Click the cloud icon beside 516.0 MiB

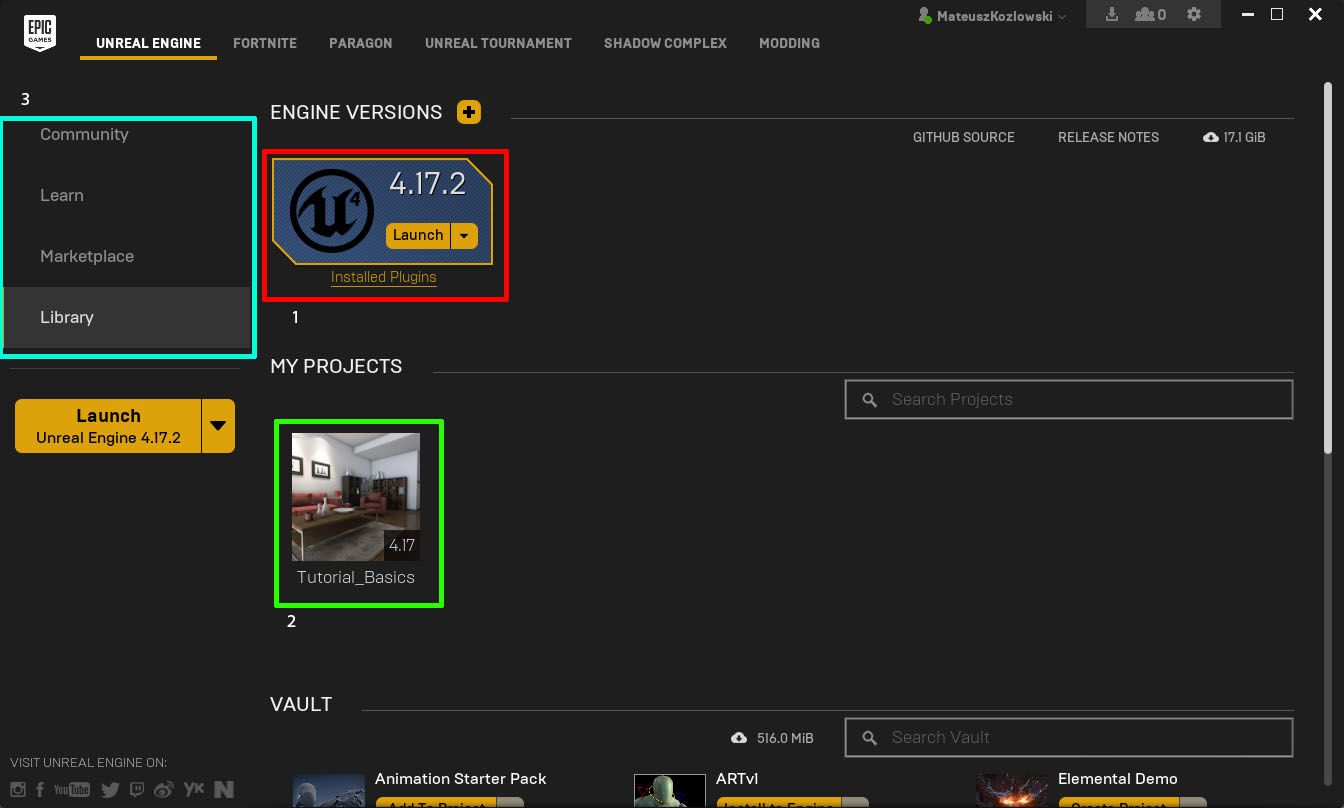[x=739, y=738]
